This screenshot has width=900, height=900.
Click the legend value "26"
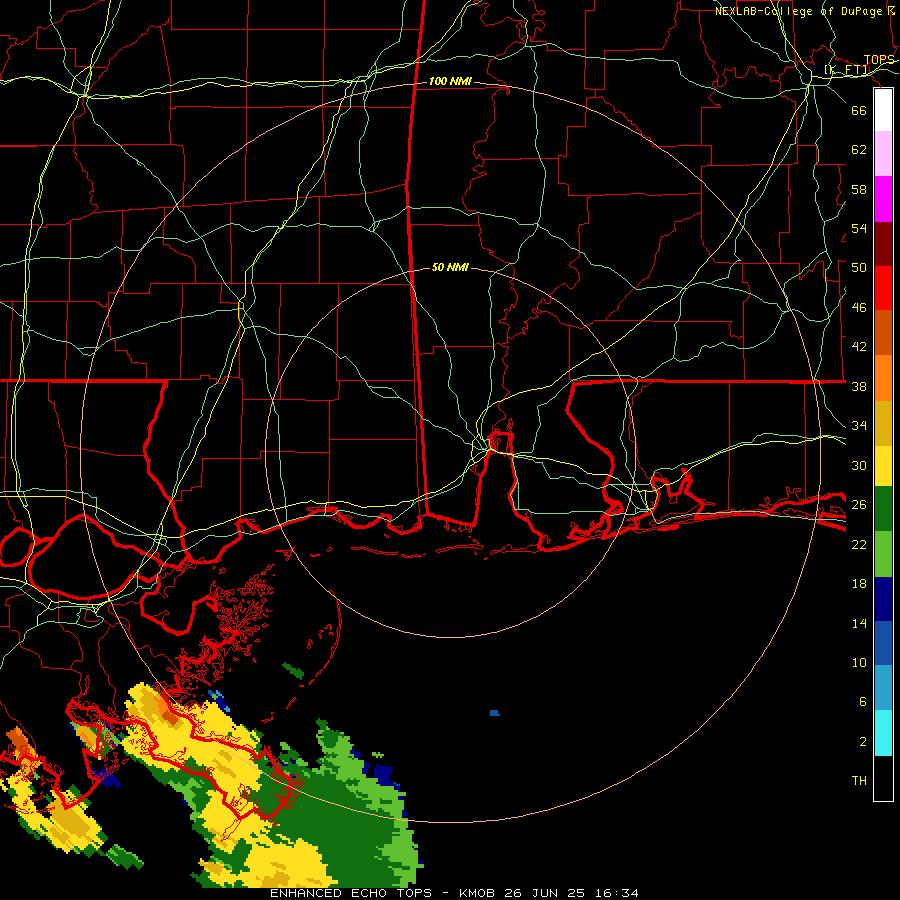click(x=859, y=505)
